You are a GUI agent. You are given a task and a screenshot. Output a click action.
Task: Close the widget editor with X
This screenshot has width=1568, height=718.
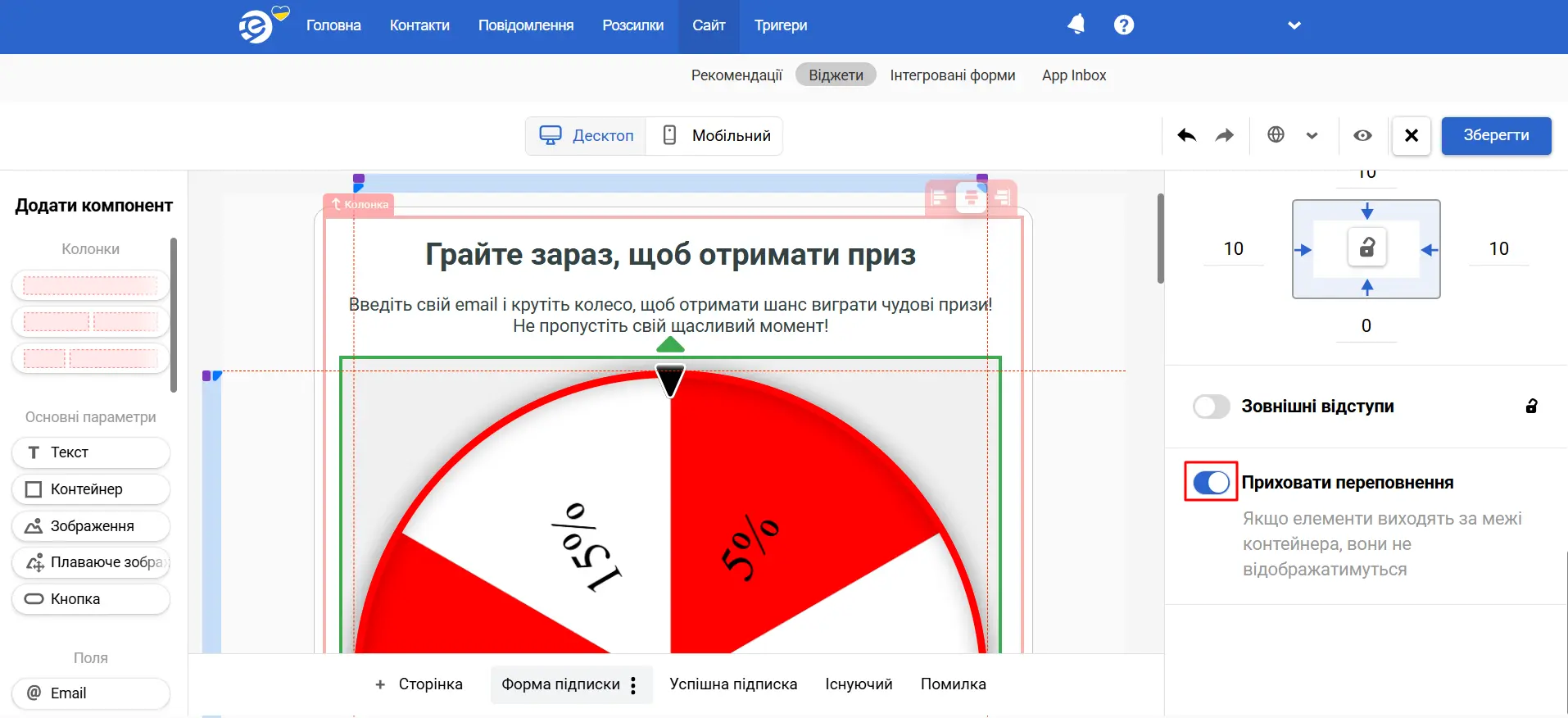pos(1412,135)
